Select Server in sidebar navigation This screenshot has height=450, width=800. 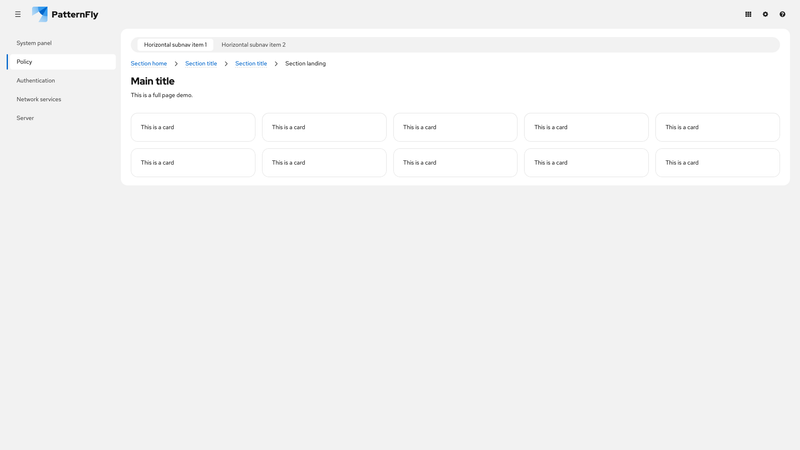pyautogui.click(x=62, y=118)
